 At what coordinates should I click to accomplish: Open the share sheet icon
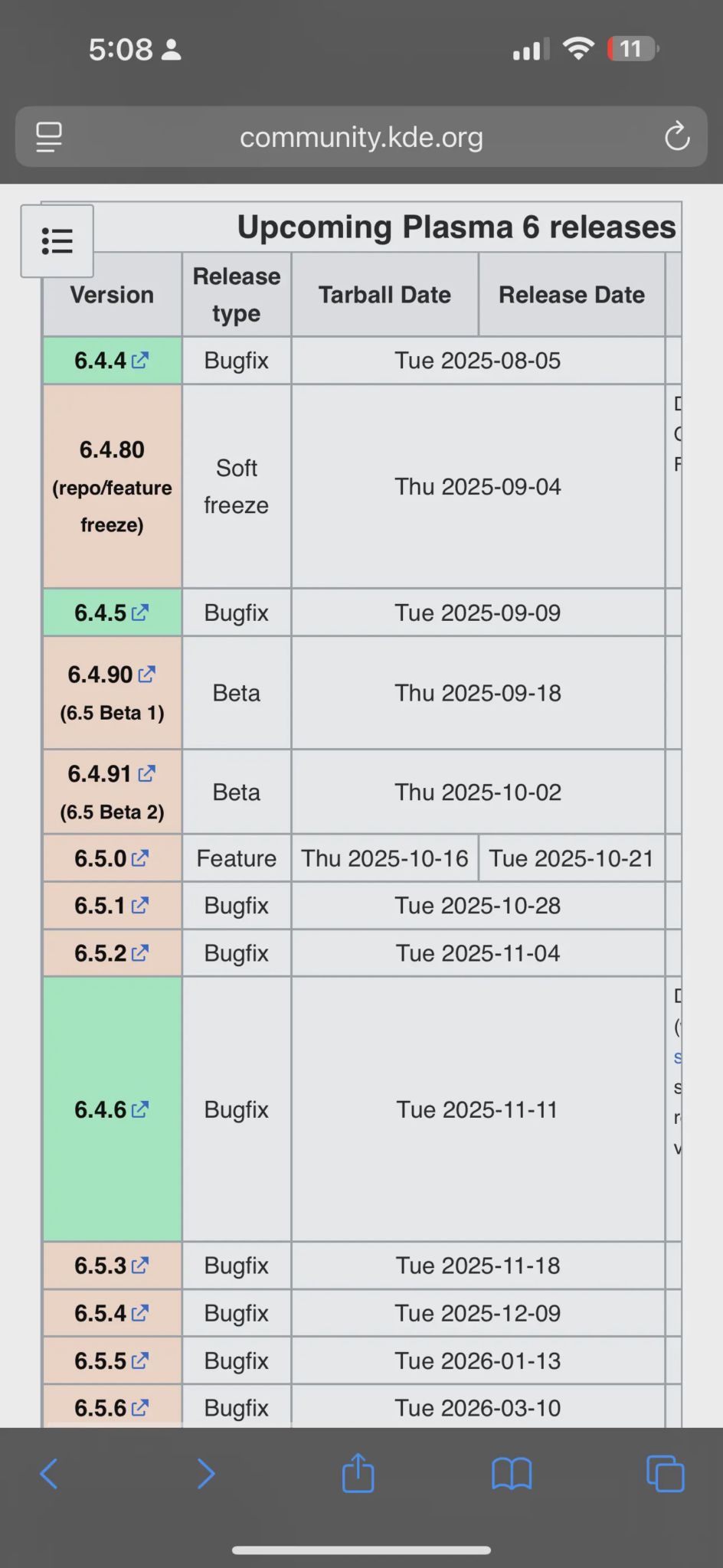(358, 1472)
